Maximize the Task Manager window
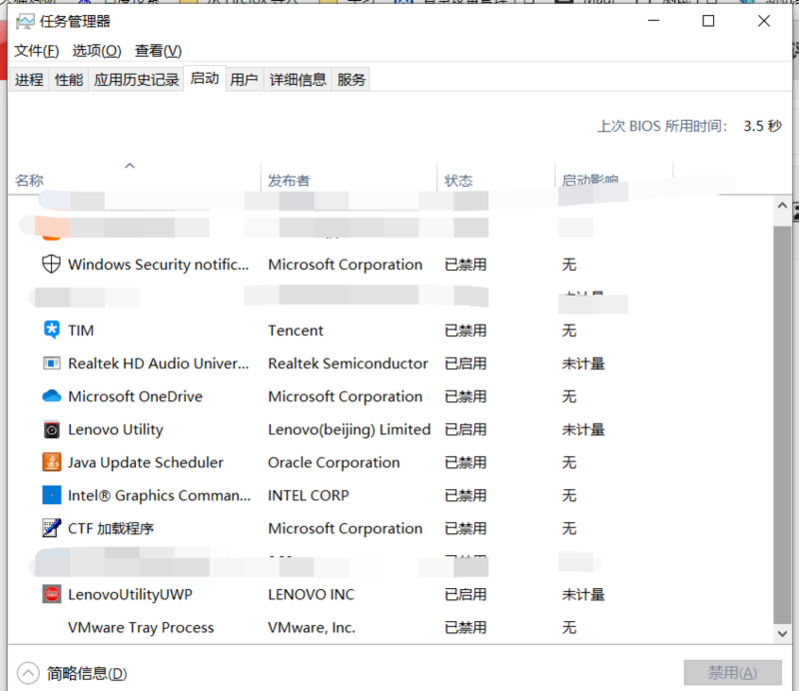 tap(708, 21)
